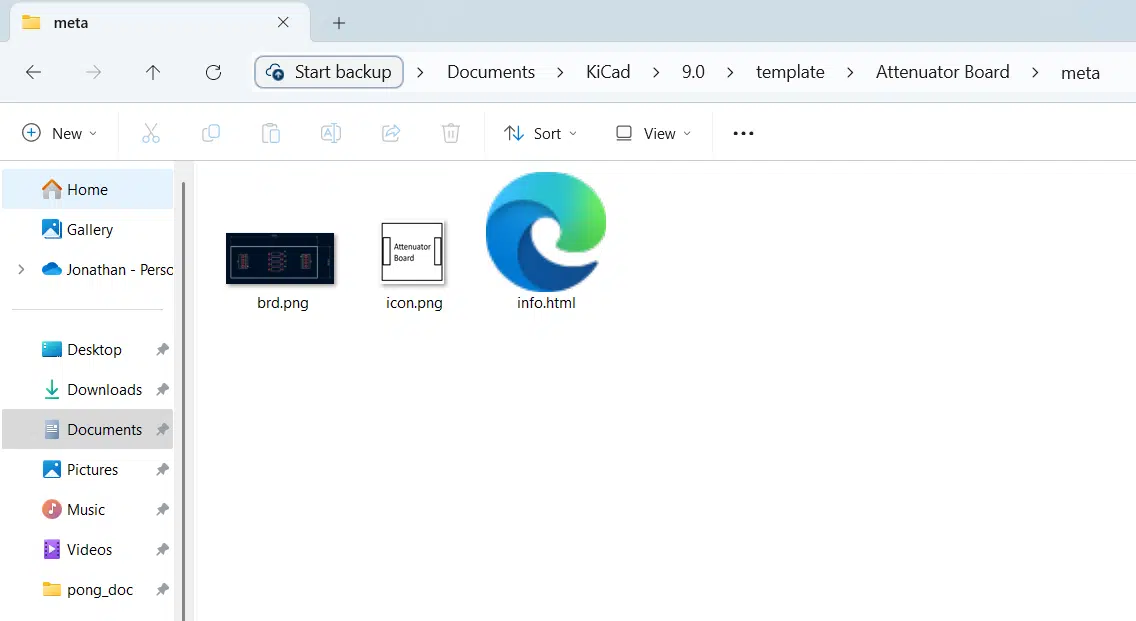This screenshot has height=621, width=1136.
Task: Unpin Videos from quick access
Action: (x=162, y=549)
